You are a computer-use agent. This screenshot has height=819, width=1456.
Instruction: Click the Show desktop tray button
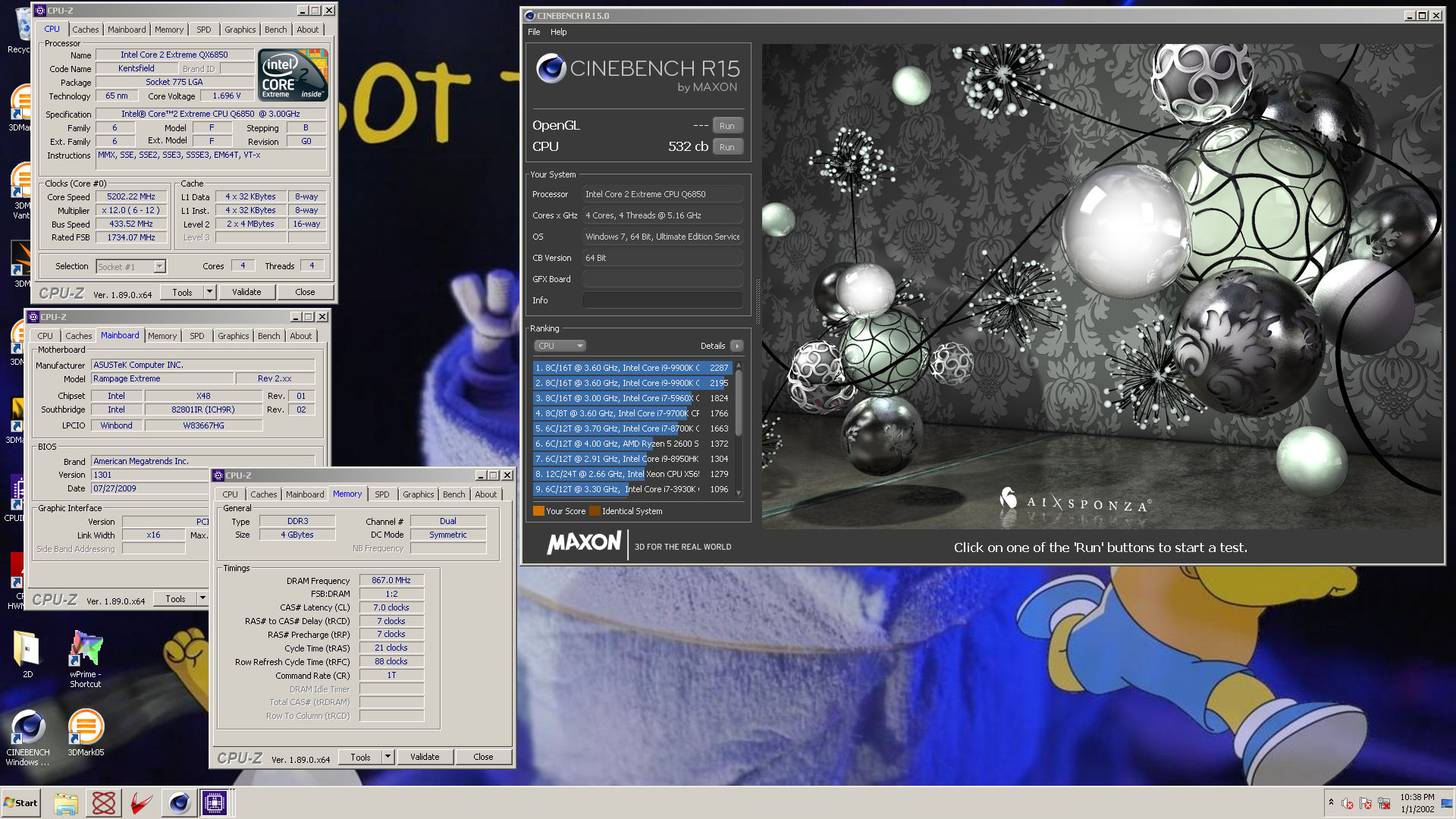[x=1447, y=803]
